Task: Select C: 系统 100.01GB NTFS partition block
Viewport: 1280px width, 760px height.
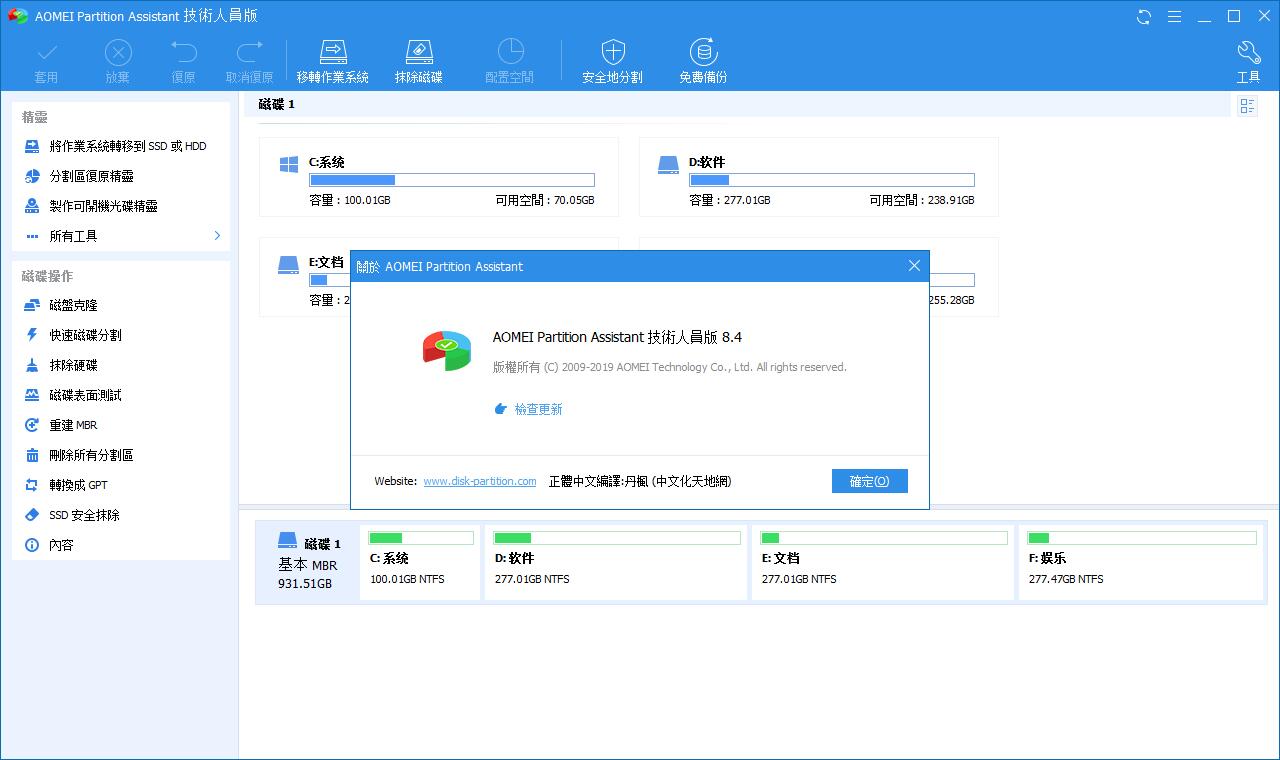Action: [420, 562]
